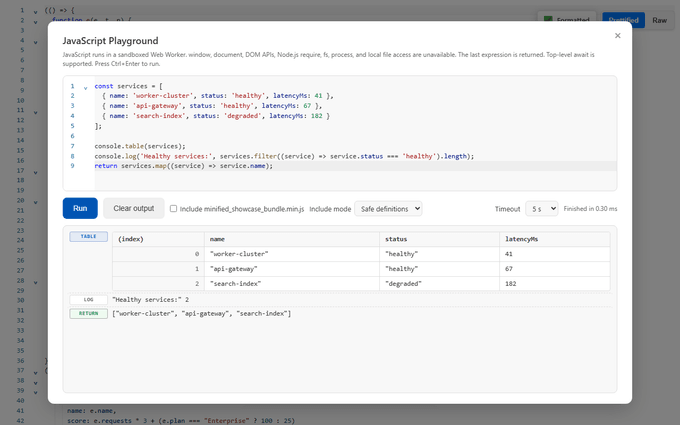Collapse background code fold at line 4

[x=36, y=42]
